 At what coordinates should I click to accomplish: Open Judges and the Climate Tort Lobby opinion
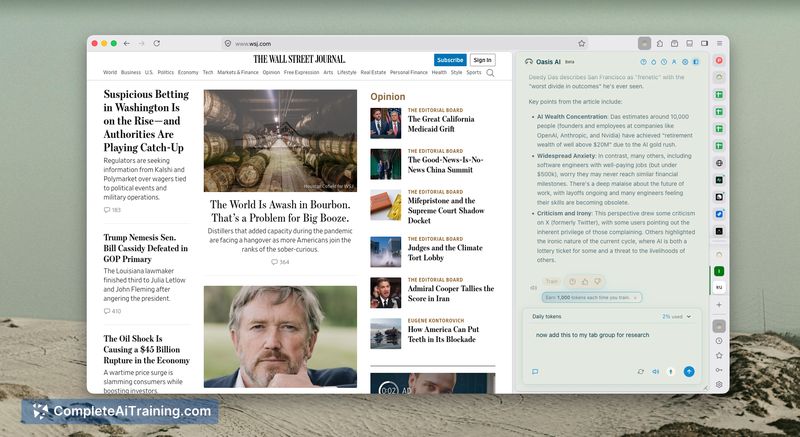coord(445,252)
